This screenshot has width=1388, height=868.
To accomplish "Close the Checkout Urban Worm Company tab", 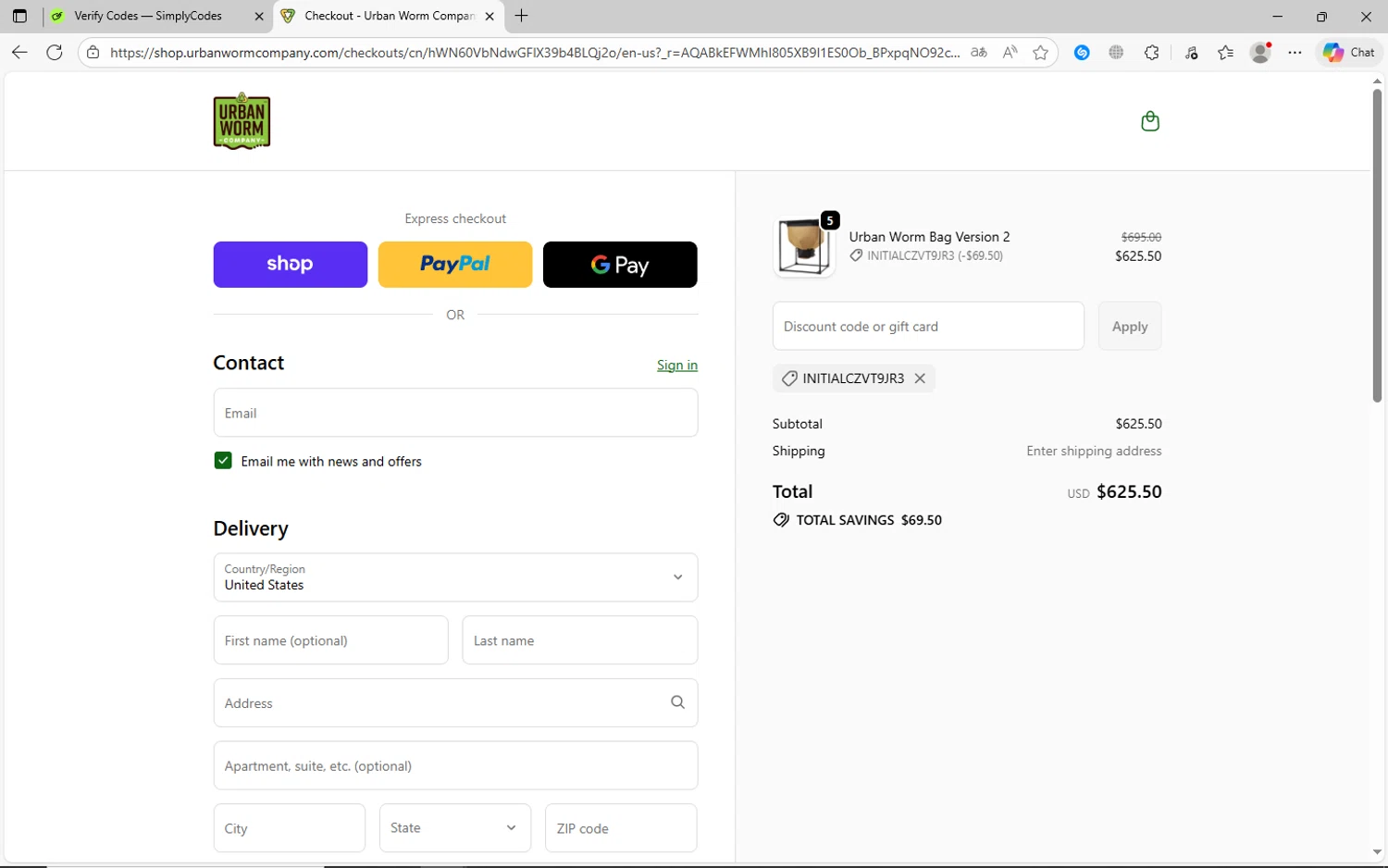I will point(490,16).
